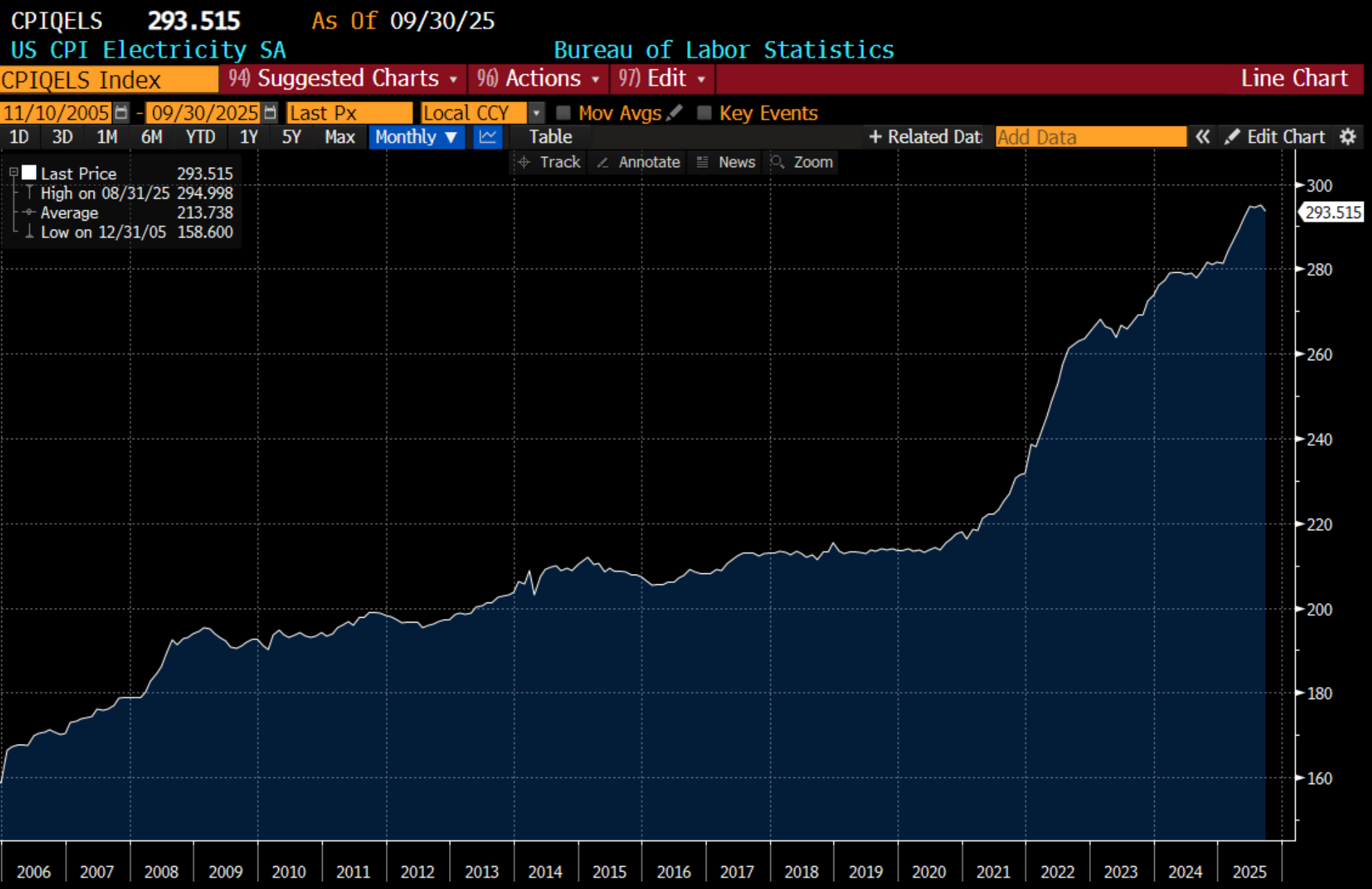This screenshot has width=1372, height=889.
Task: Click the white Last Price color swatch
Action: [29, 172]
